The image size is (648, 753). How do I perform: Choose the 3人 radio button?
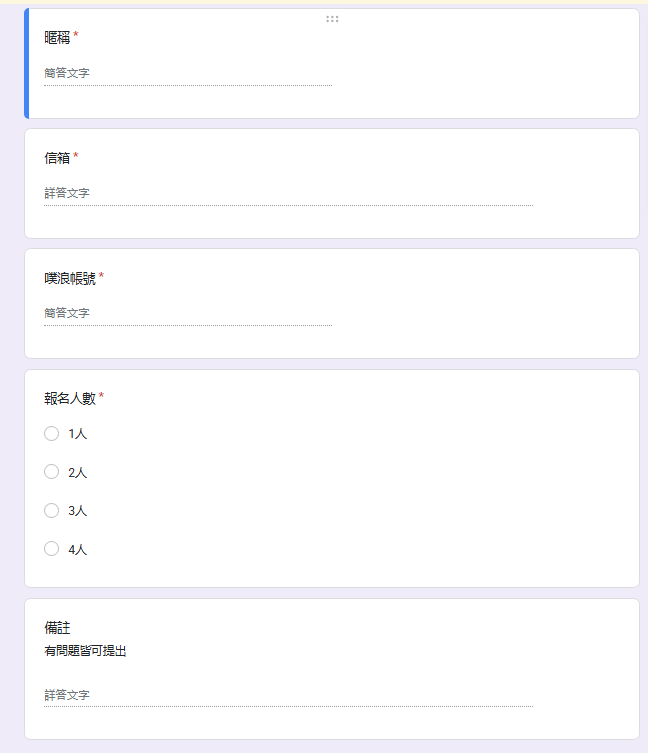click(51, 510)
